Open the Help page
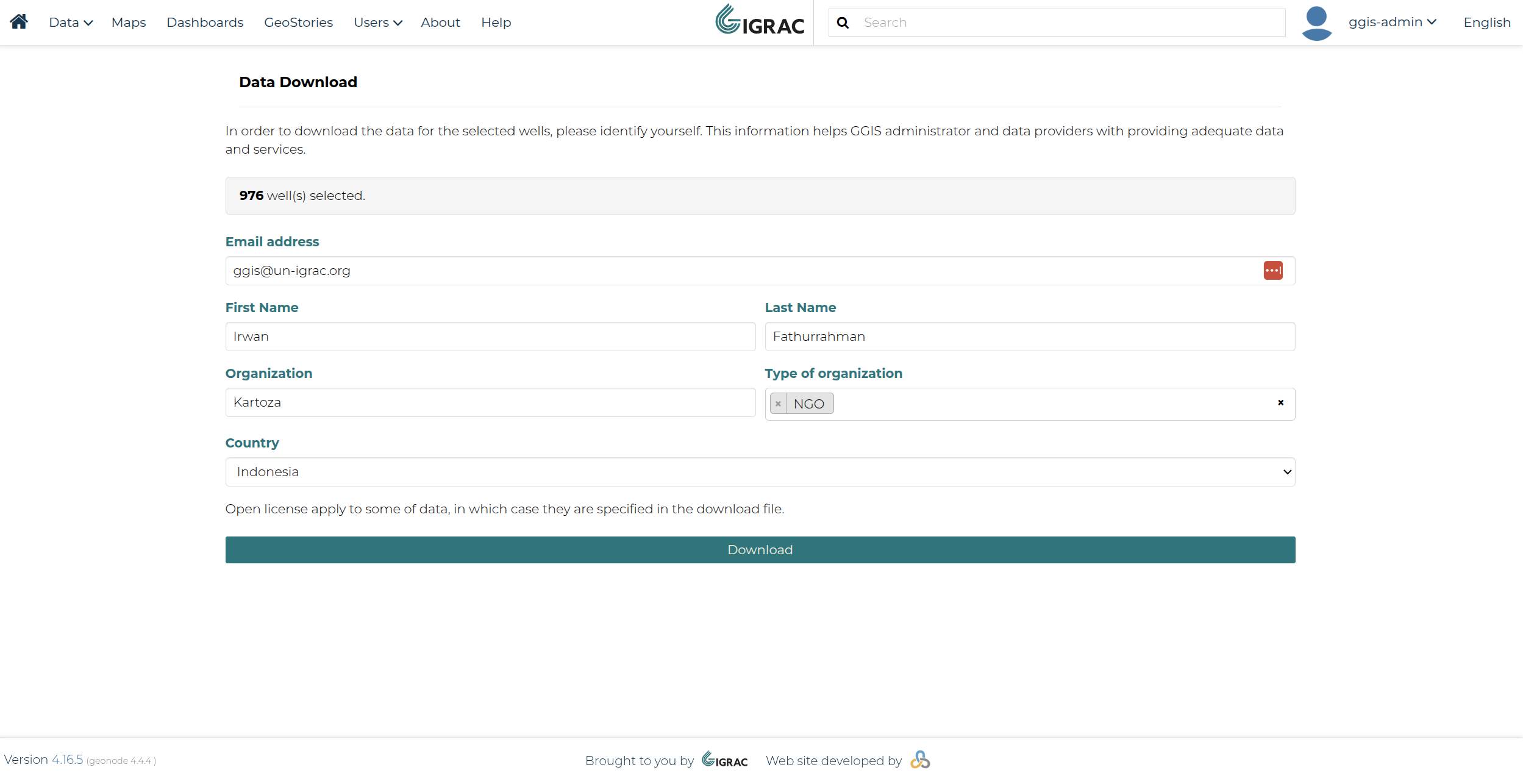Viewport: 1523px width, 784px height. click(496, 23)
